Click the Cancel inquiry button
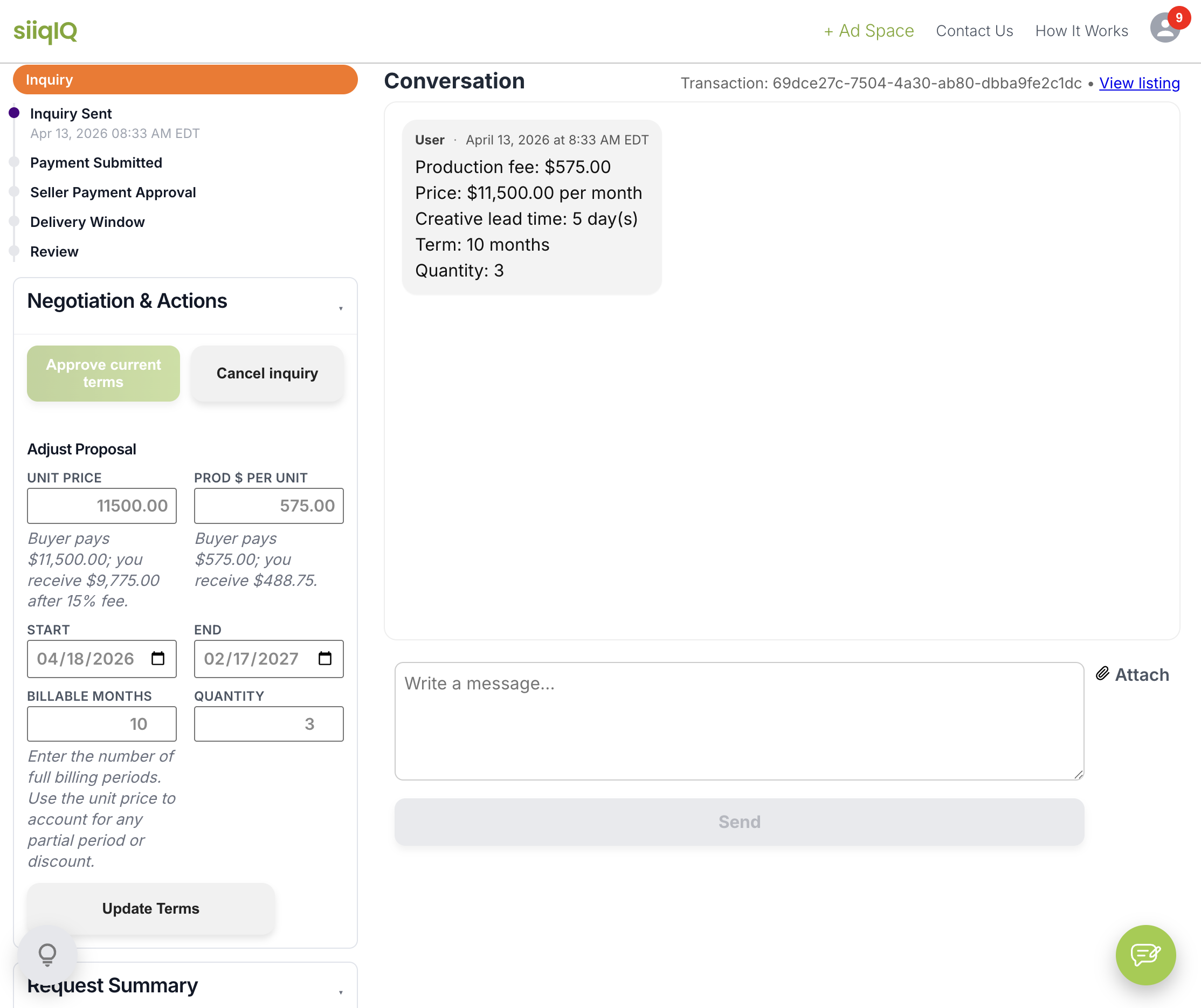The height and width of the screenshot is (1008, 1201). tap(267, 373)
